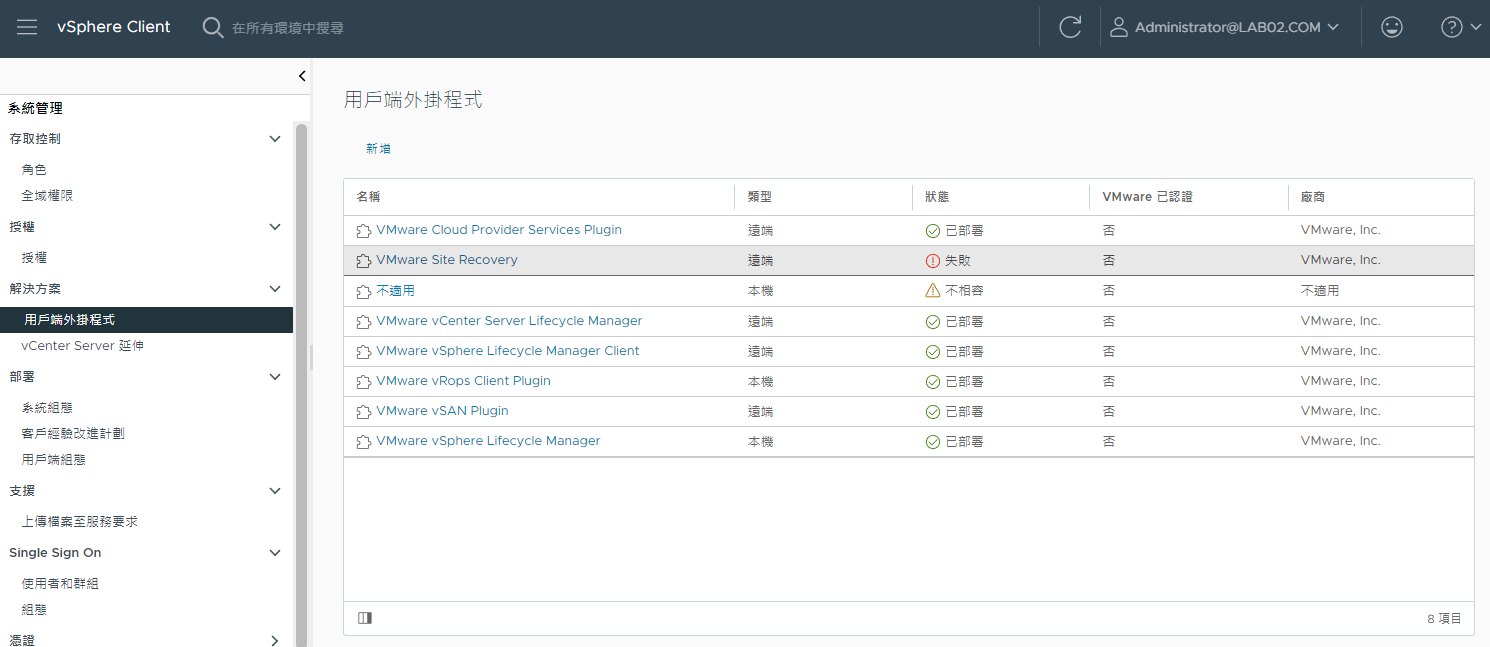Open the VMware vSAN Plugin link
1490x647 pixels.
coord(442,411)
